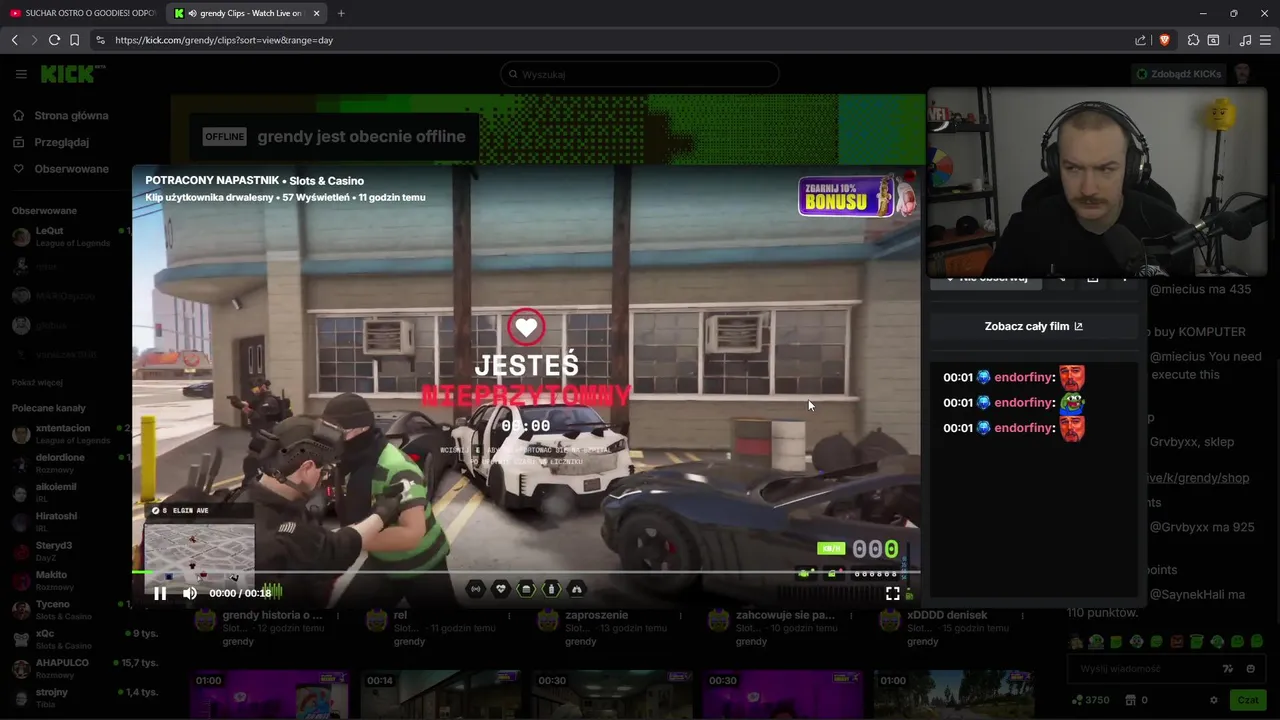
Task: Click the 3750 channel points indicator
Action: coord(1090,700)
